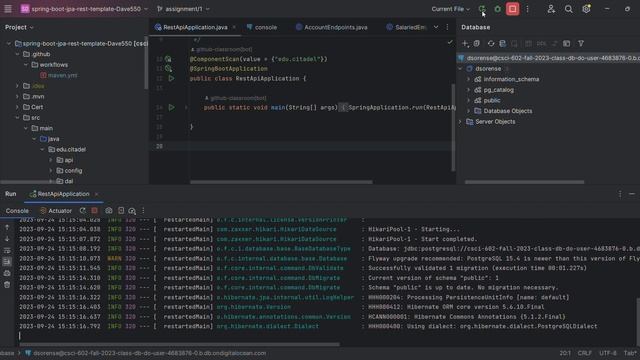Expand public schema node

coord(469,100)
